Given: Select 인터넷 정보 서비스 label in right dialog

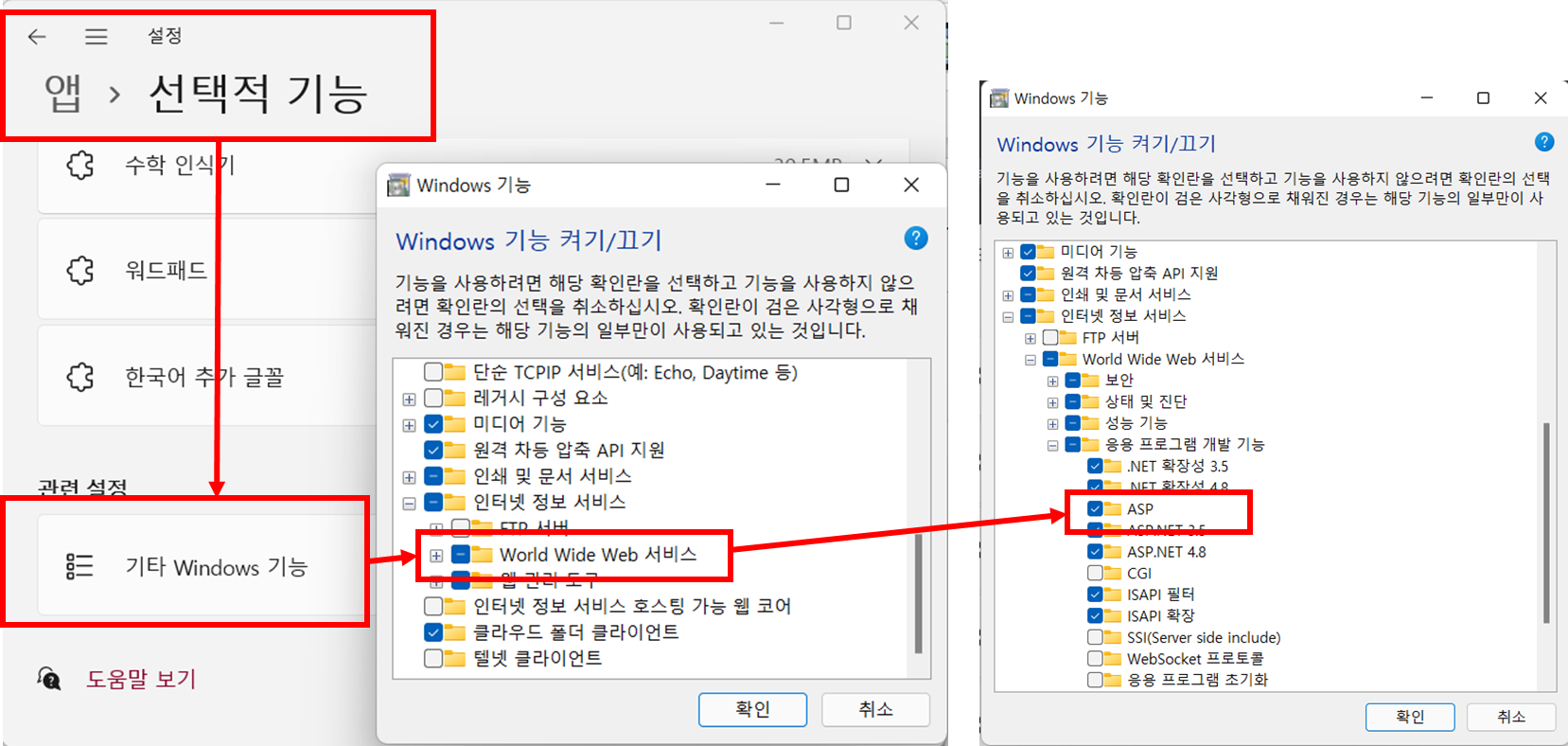Looking at the screenshot, I should pos(1122,316).
